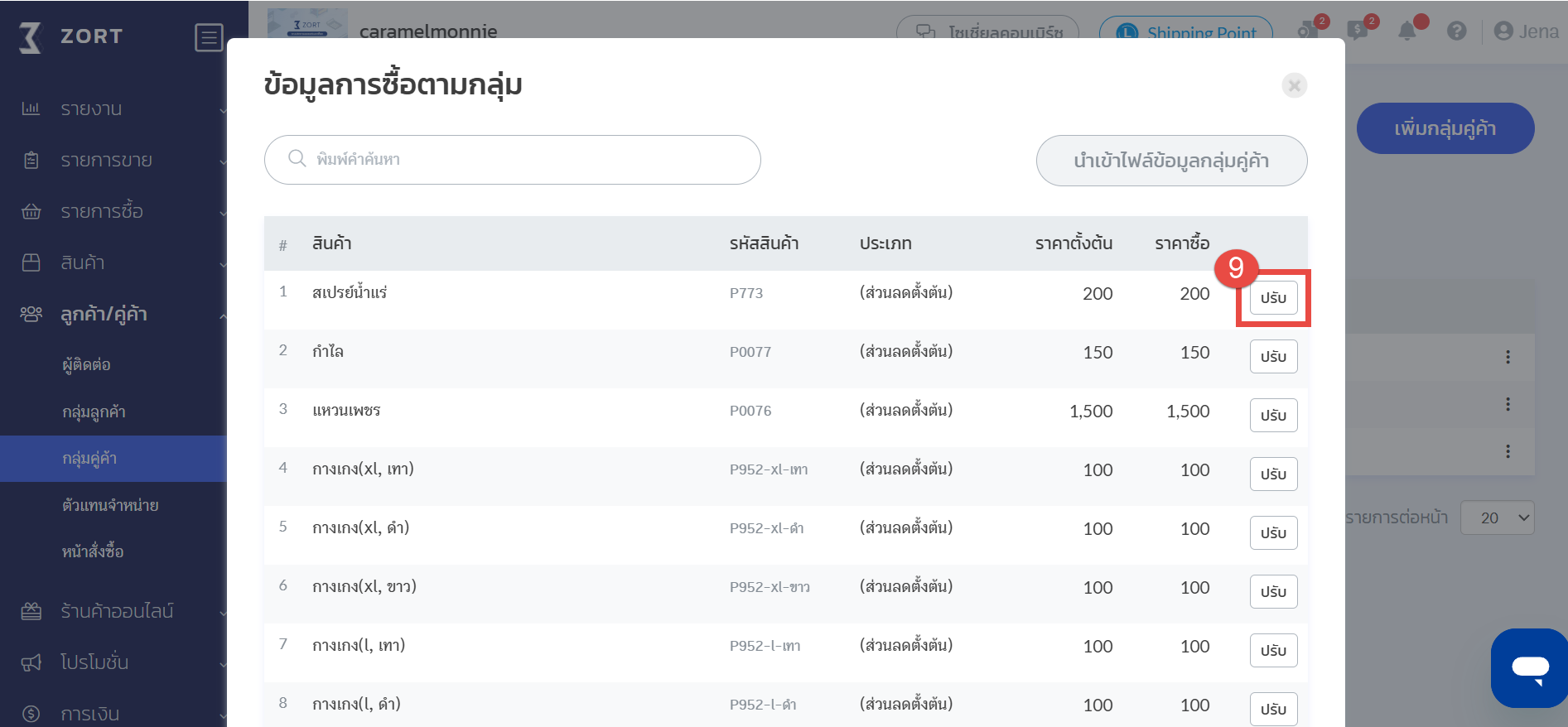The height and width of the screenshot is (727, 1568).
Task: Click ปรับ button for สเปรย์น้ำแร่
Action: tap(1272, 298)
